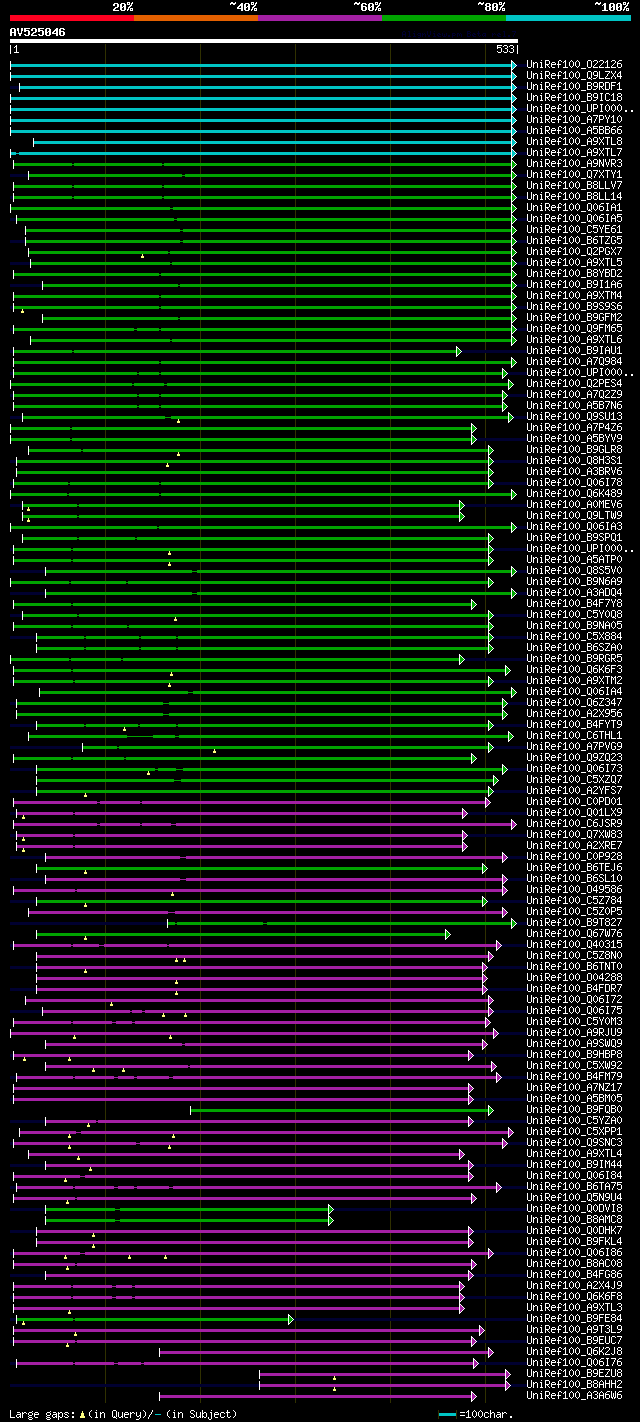640x1422 pixels.
Task: Click the UniRef100_C5XPP1 label
Action: coord(574,1131)
